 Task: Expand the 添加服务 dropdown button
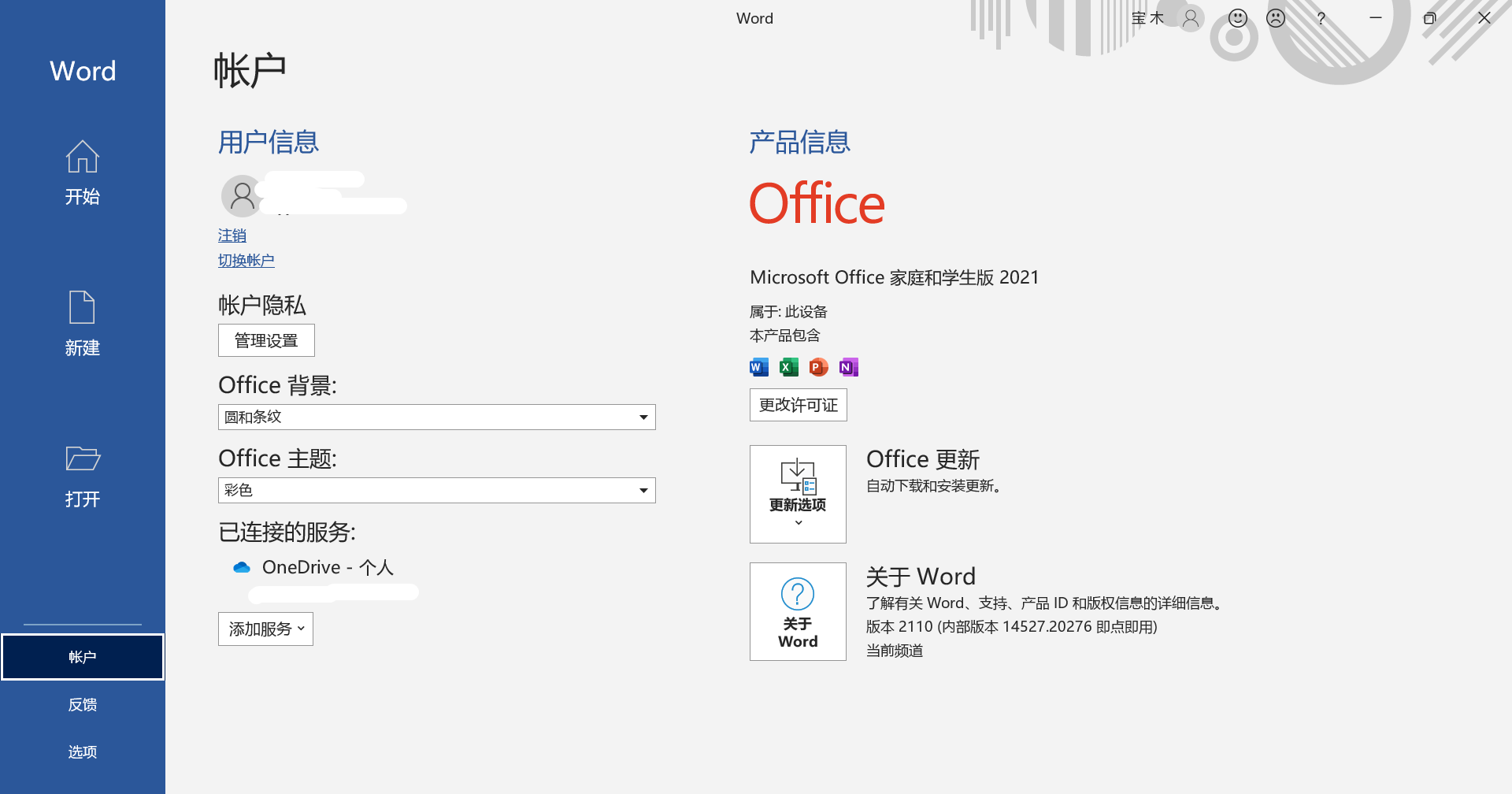pos(265,629)
